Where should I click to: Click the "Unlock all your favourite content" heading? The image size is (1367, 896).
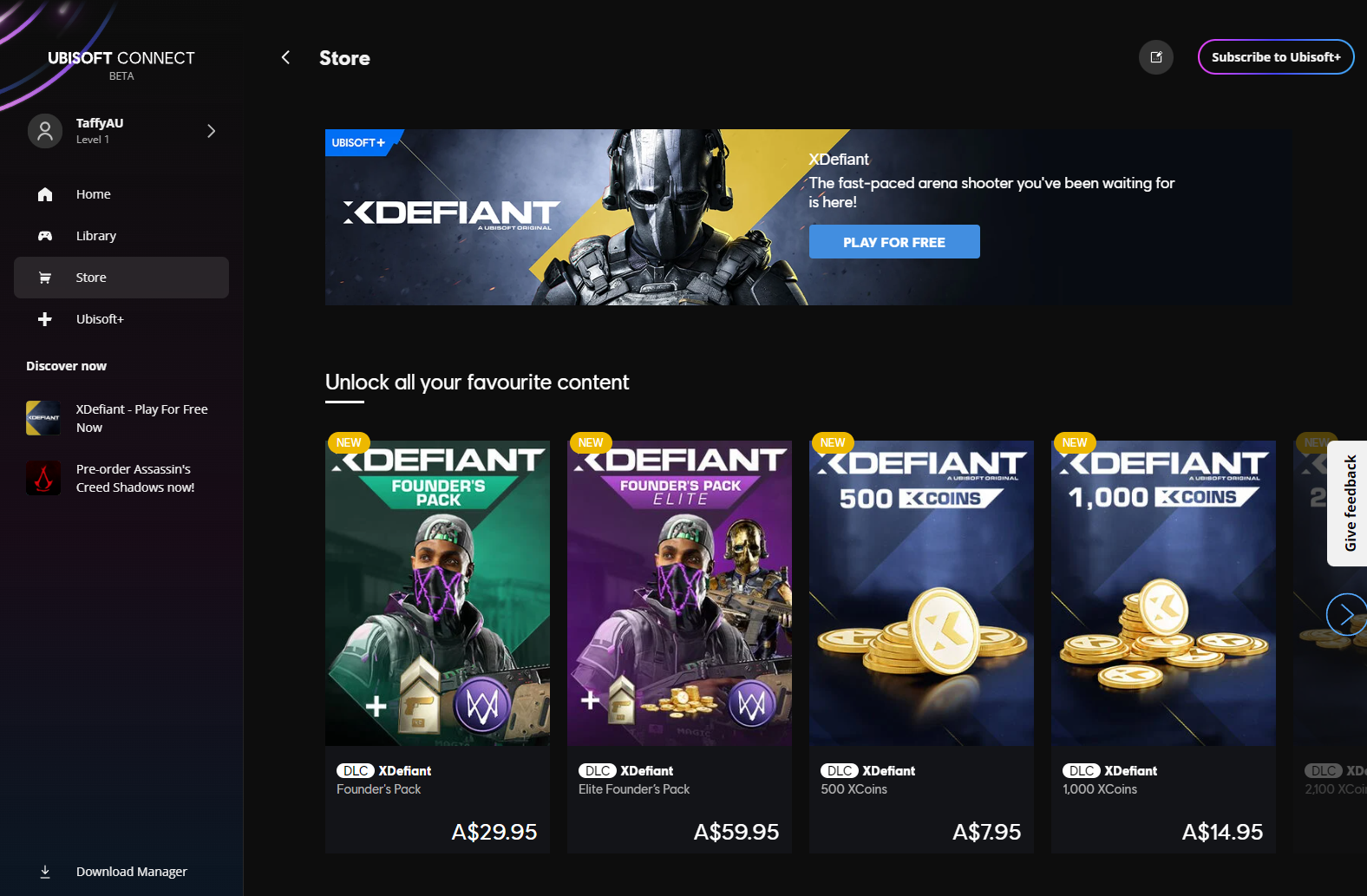477,383
